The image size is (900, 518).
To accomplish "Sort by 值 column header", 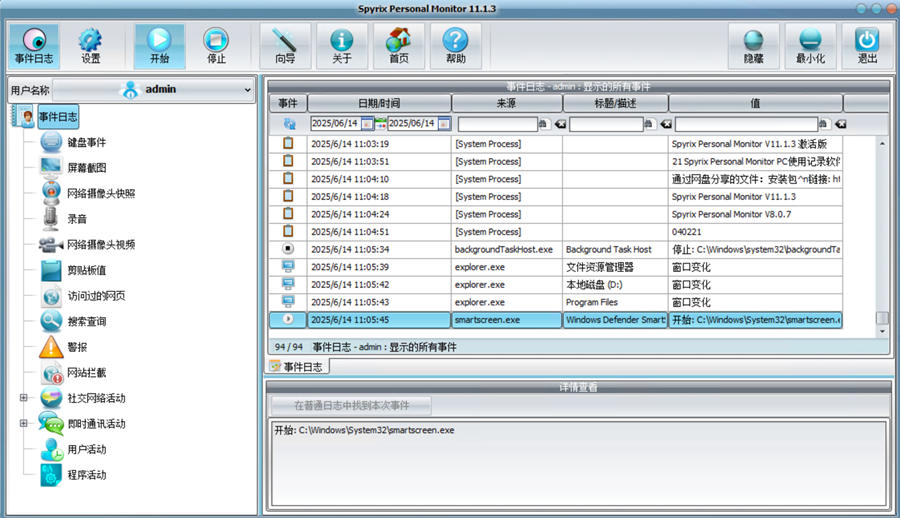I will coord(755,103).
